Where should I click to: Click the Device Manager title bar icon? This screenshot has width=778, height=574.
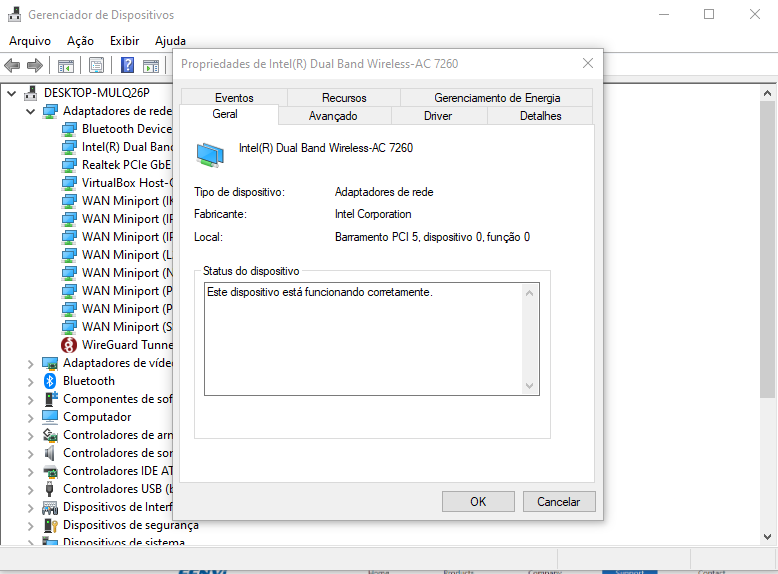[x=14, y=14]
